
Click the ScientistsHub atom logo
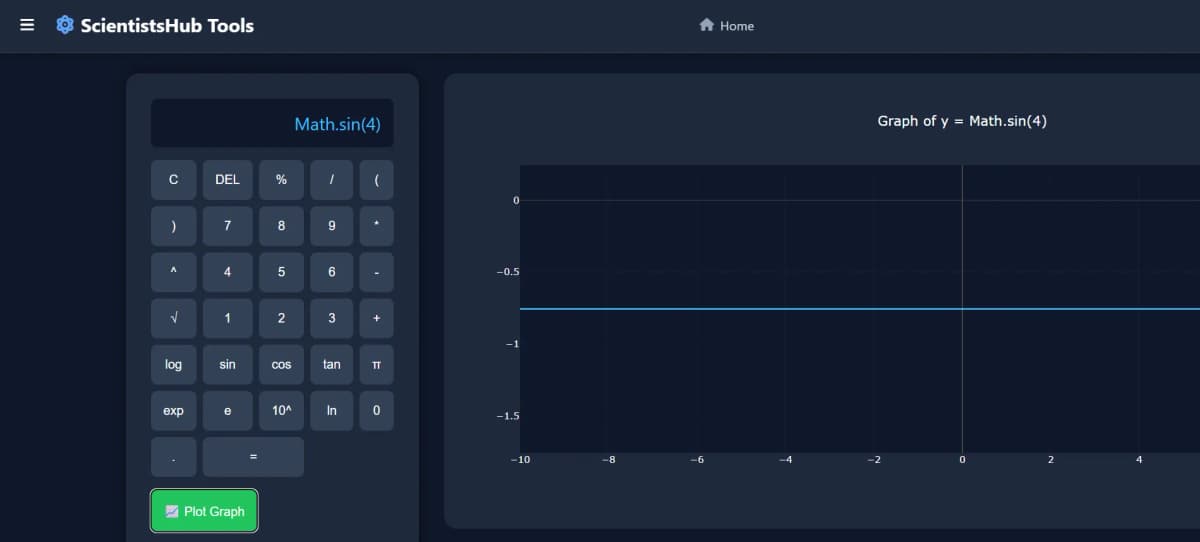pyautogui.click(x=65, y=25)
